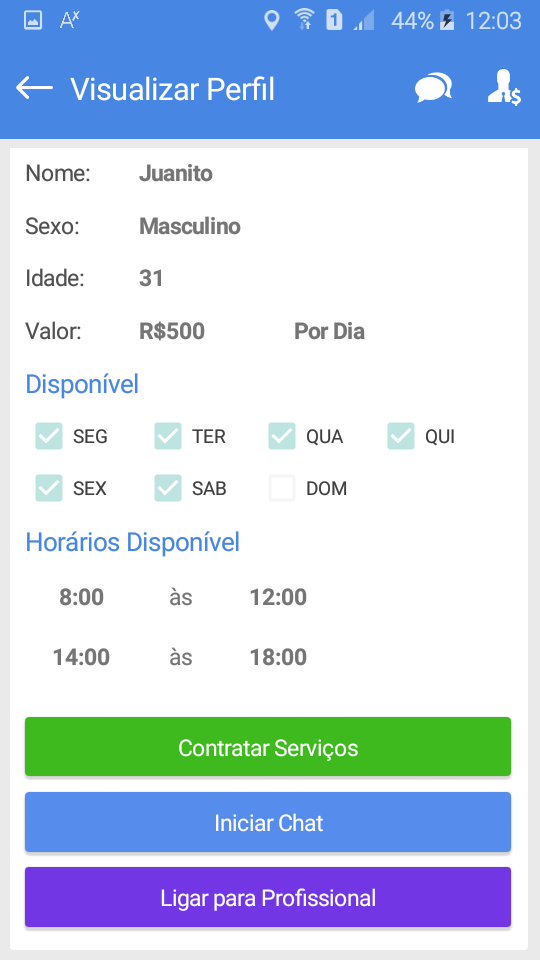Screen dimensions: 540x960
Task: Enable the DOM checkbox
Action: coord(282,488)
